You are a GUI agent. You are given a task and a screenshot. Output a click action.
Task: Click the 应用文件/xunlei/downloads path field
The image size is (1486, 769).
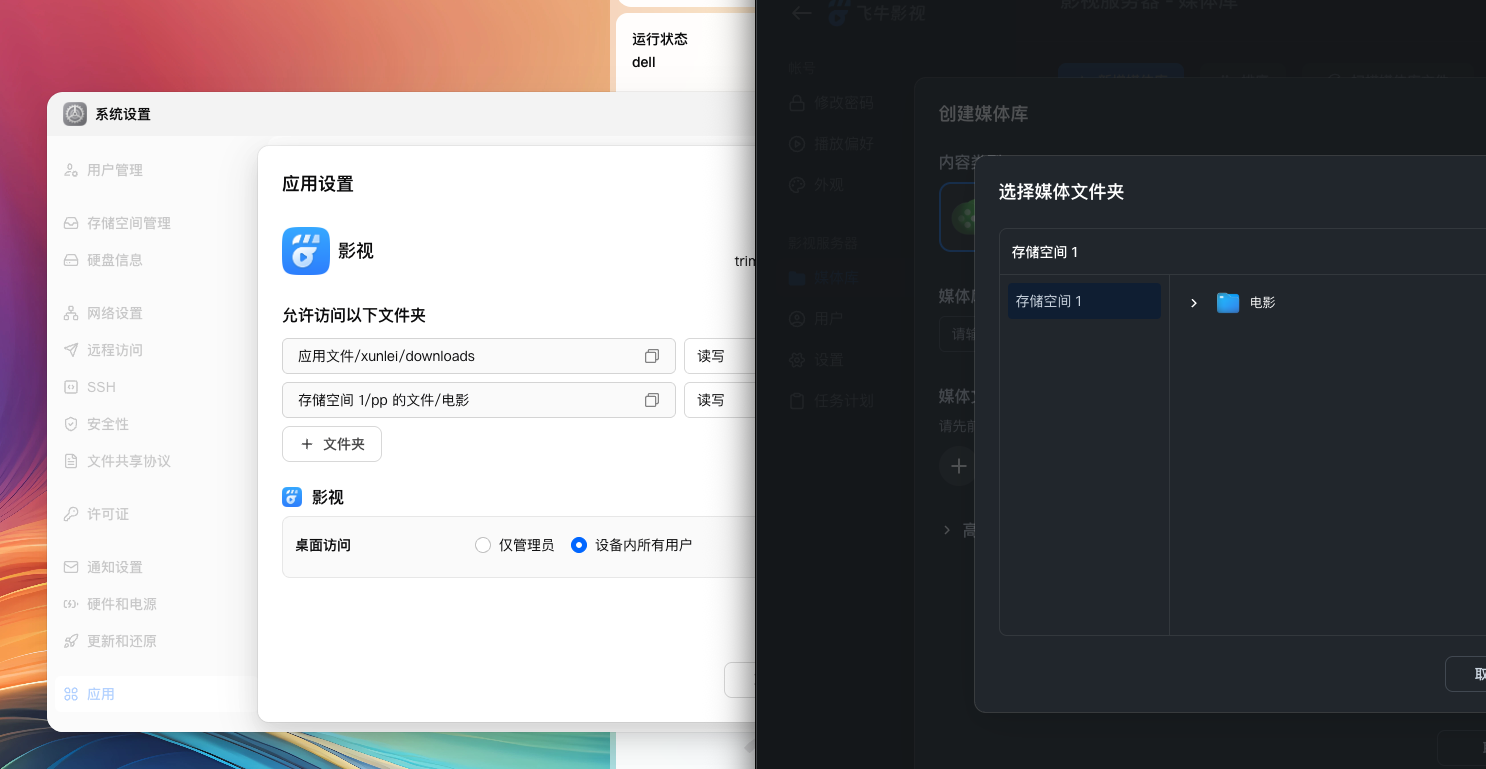(x=479, y=356)
